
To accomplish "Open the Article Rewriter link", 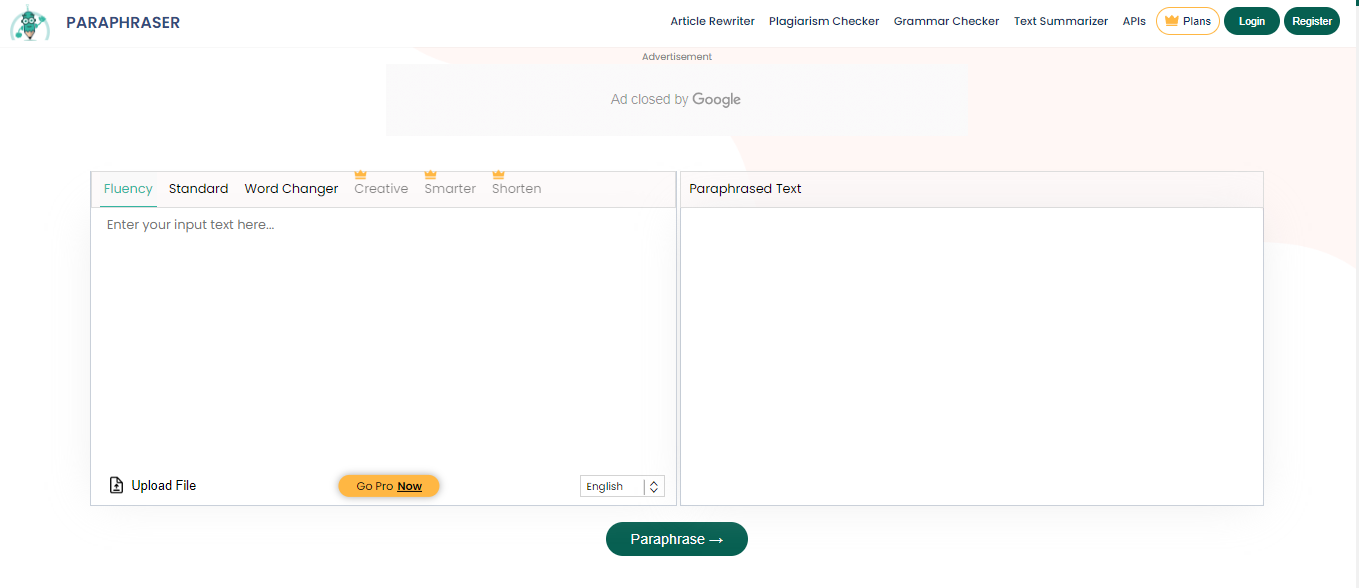I will click(x=712, y=21).
